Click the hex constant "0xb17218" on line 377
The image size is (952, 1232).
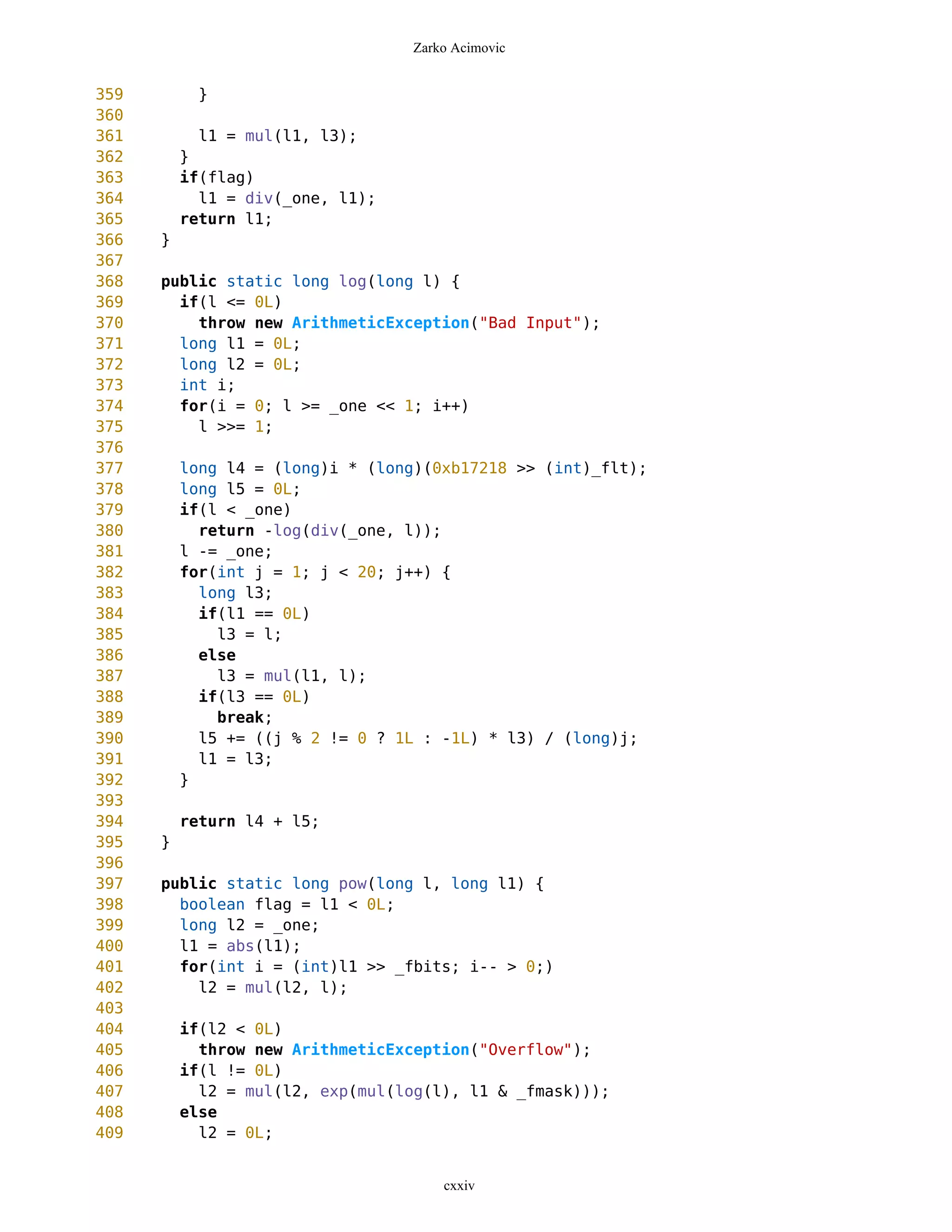(469, 468)
